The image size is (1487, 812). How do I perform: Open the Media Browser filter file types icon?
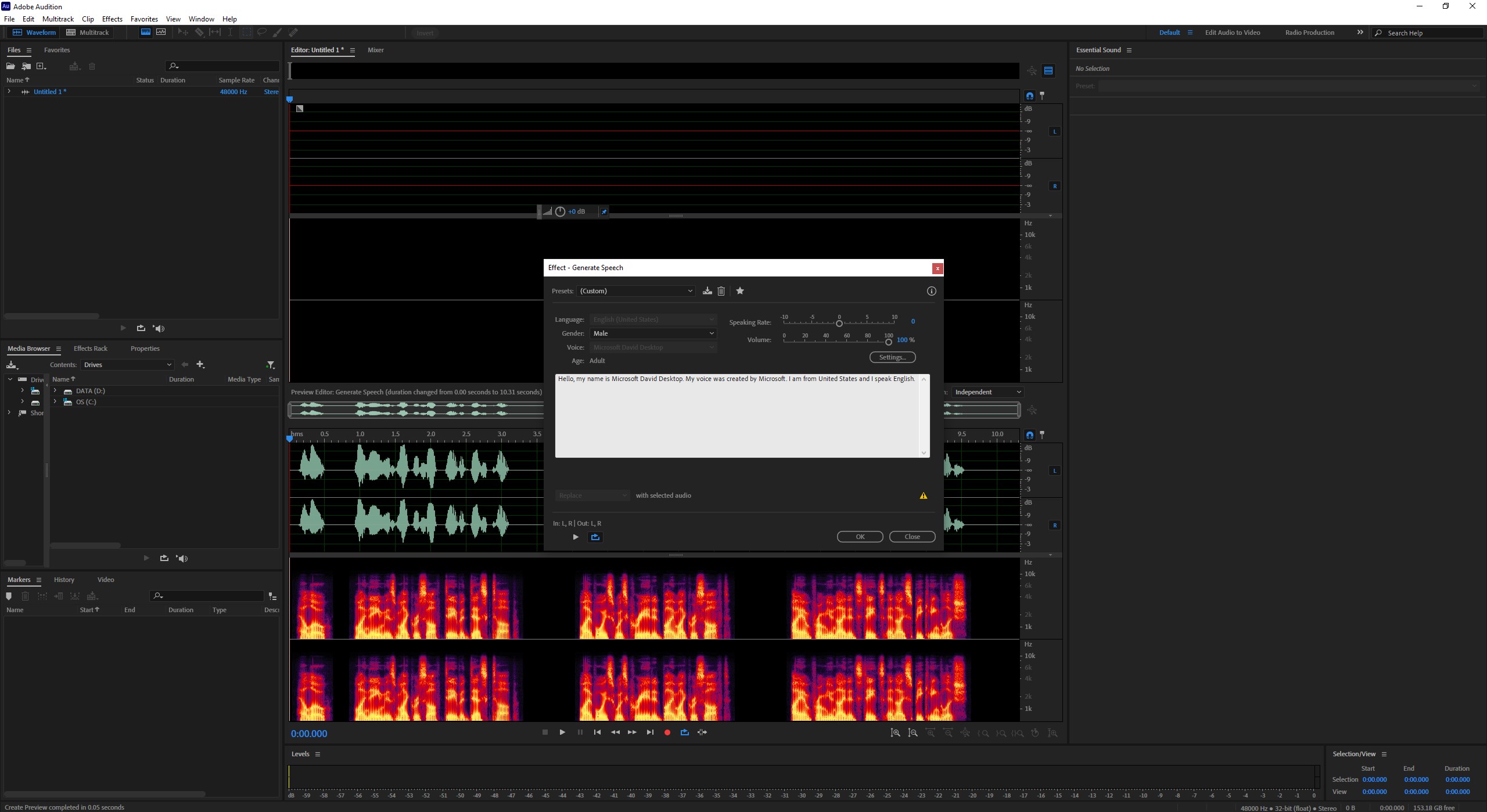click(x=270, y=365)
